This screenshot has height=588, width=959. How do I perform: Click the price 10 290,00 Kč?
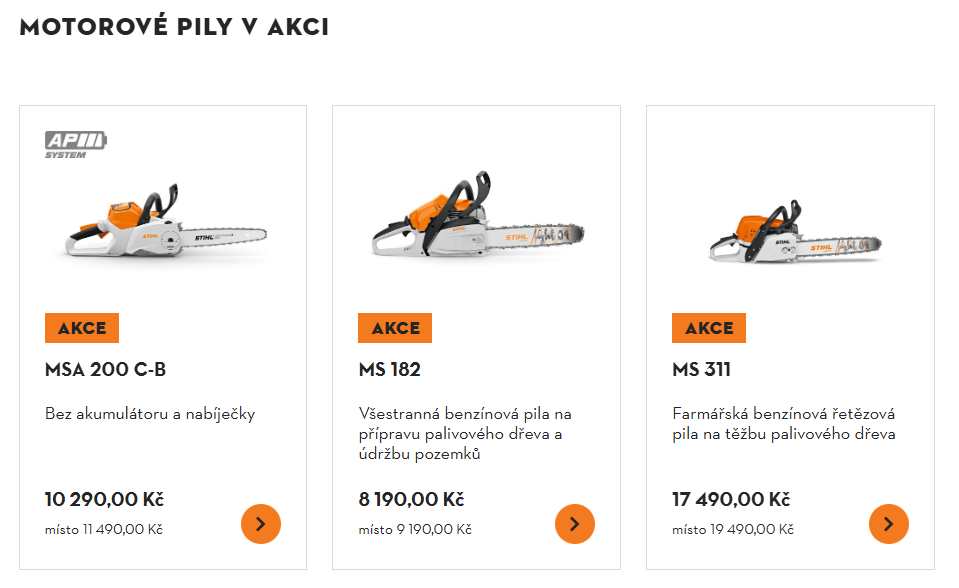coord(105,499)
